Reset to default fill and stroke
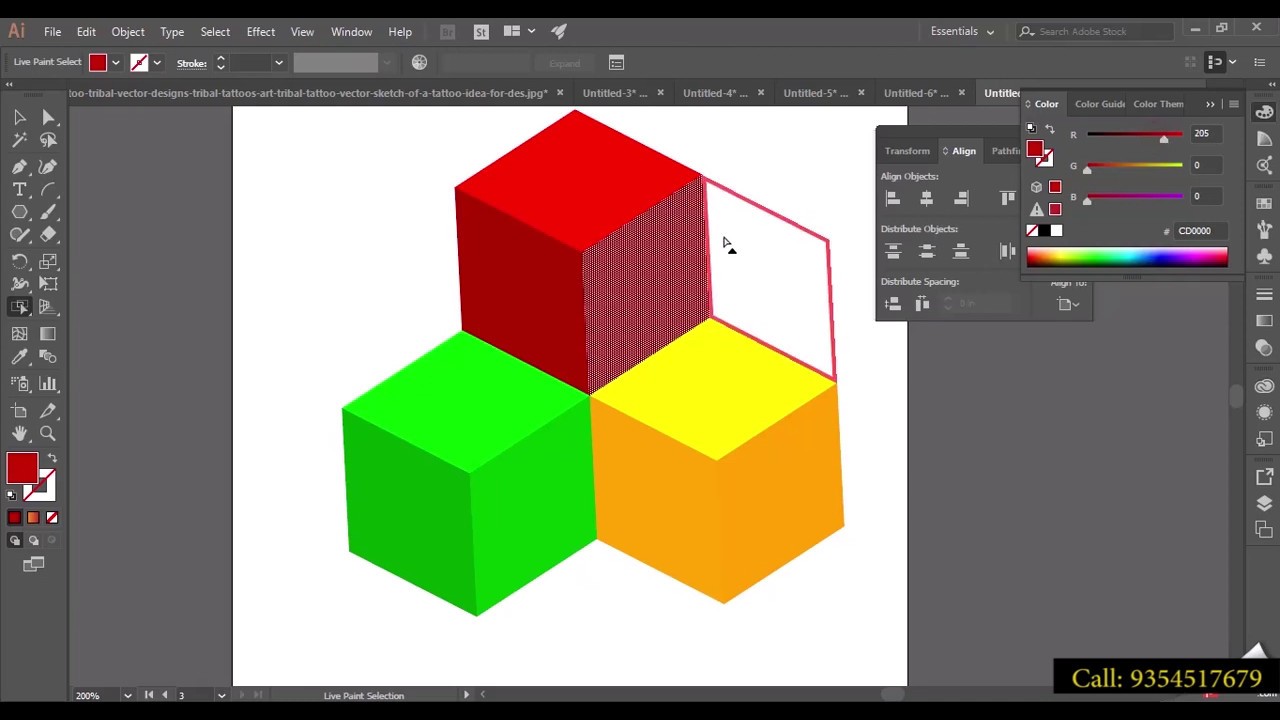Image resolution: width=1280 pixels, height=720 pixels. point(12,495)
